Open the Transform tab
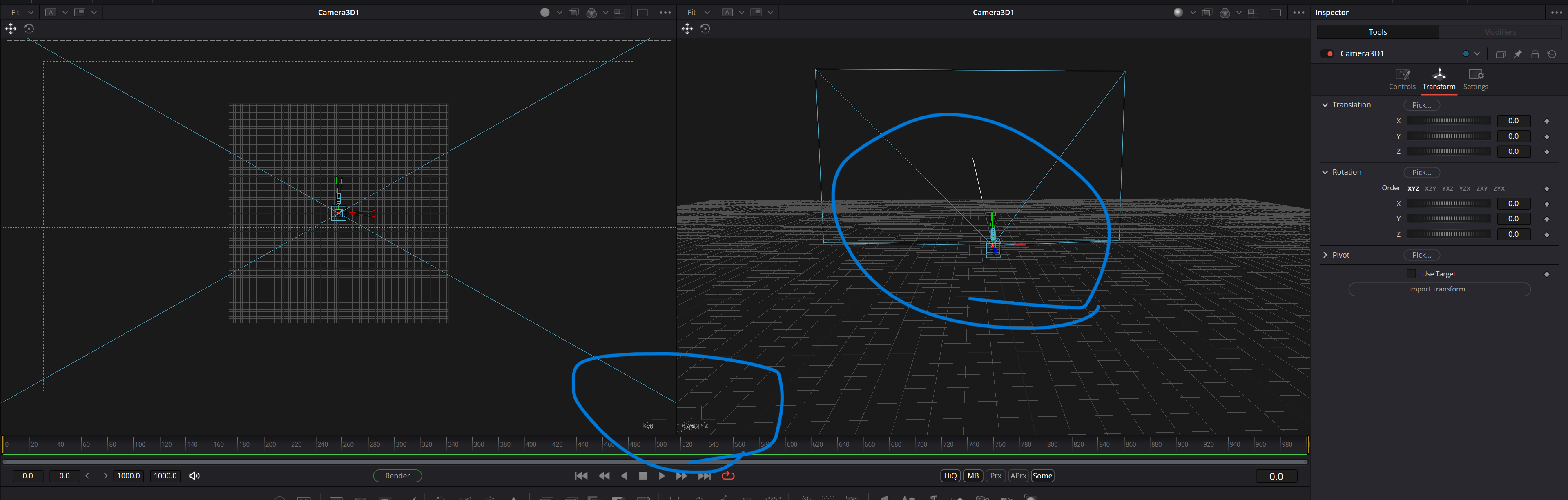This screenshot has height=500, width=1568. (1439, 79)
